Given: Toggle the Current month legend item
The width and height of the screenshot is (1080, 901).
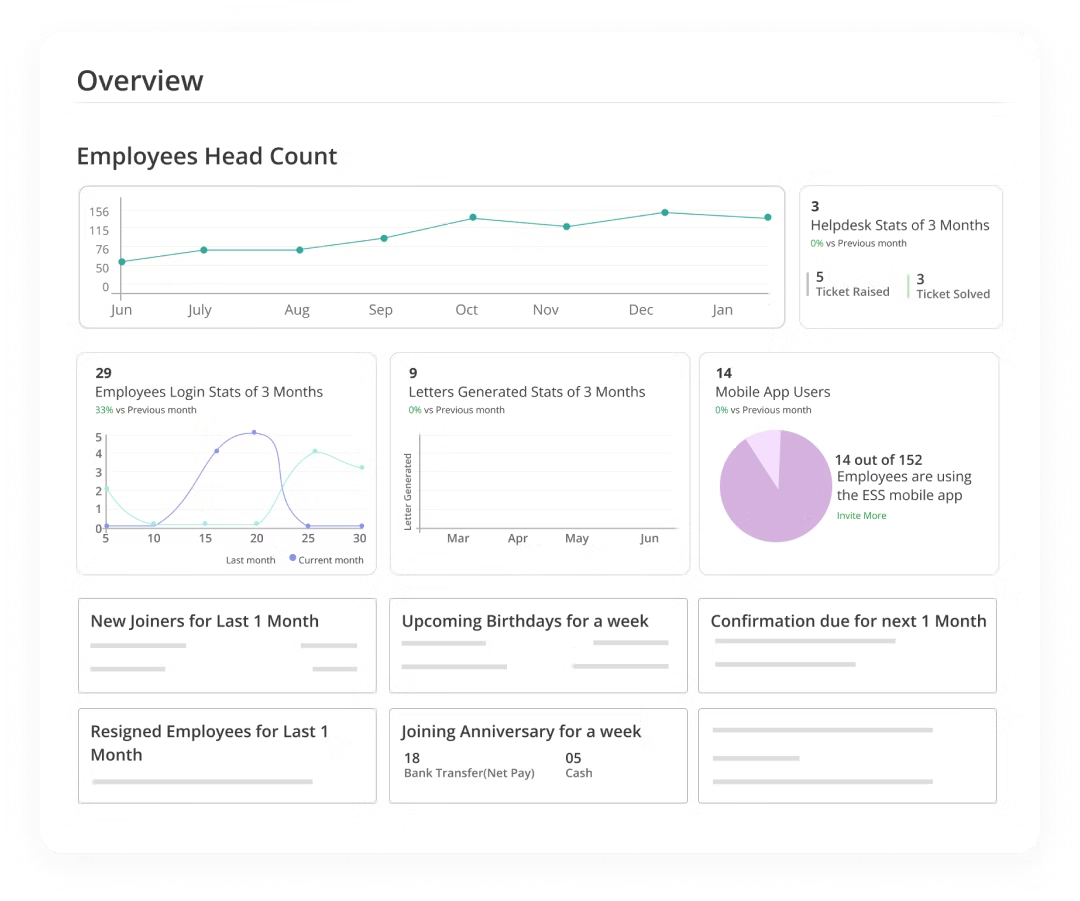Looking at the screenshot, I should point(330,560).
